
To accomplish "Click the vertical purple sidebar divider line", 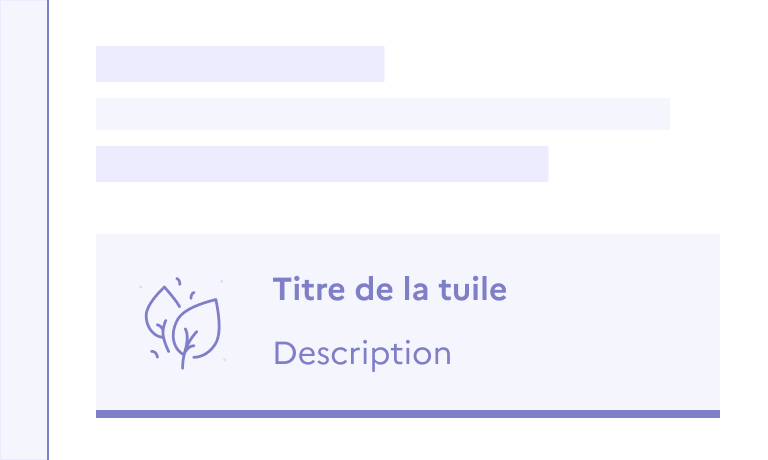I will 48,230.
